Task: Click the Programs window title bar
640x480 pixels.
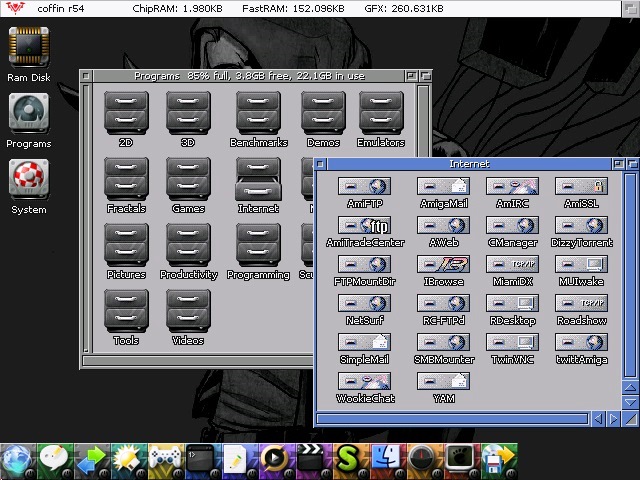Action: click(249, 76)
